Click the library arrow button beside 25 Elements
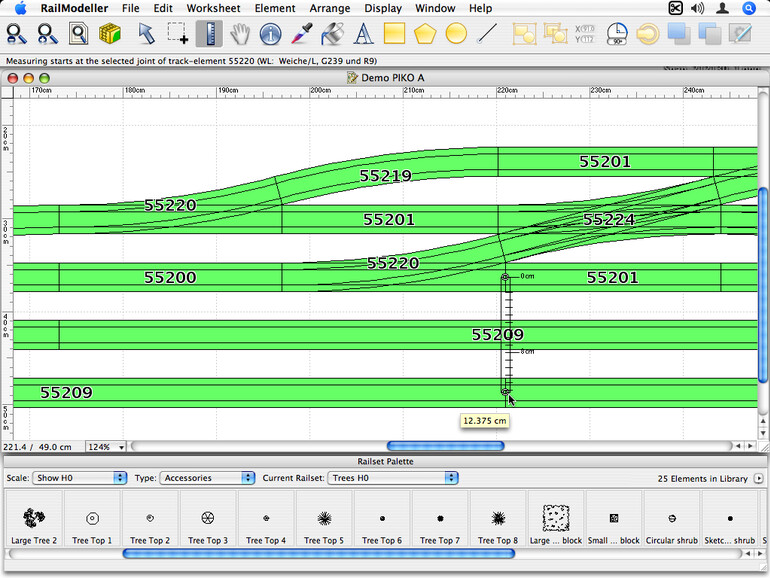 758,478
